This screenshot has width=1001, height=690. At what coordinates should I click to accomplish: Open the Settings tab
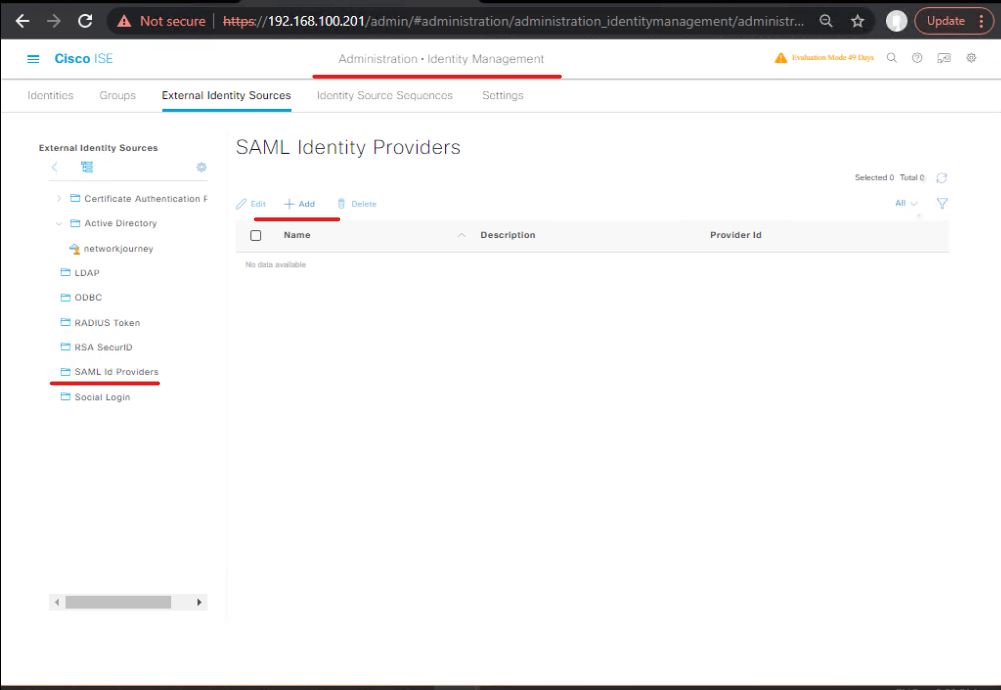pos(502,95)
